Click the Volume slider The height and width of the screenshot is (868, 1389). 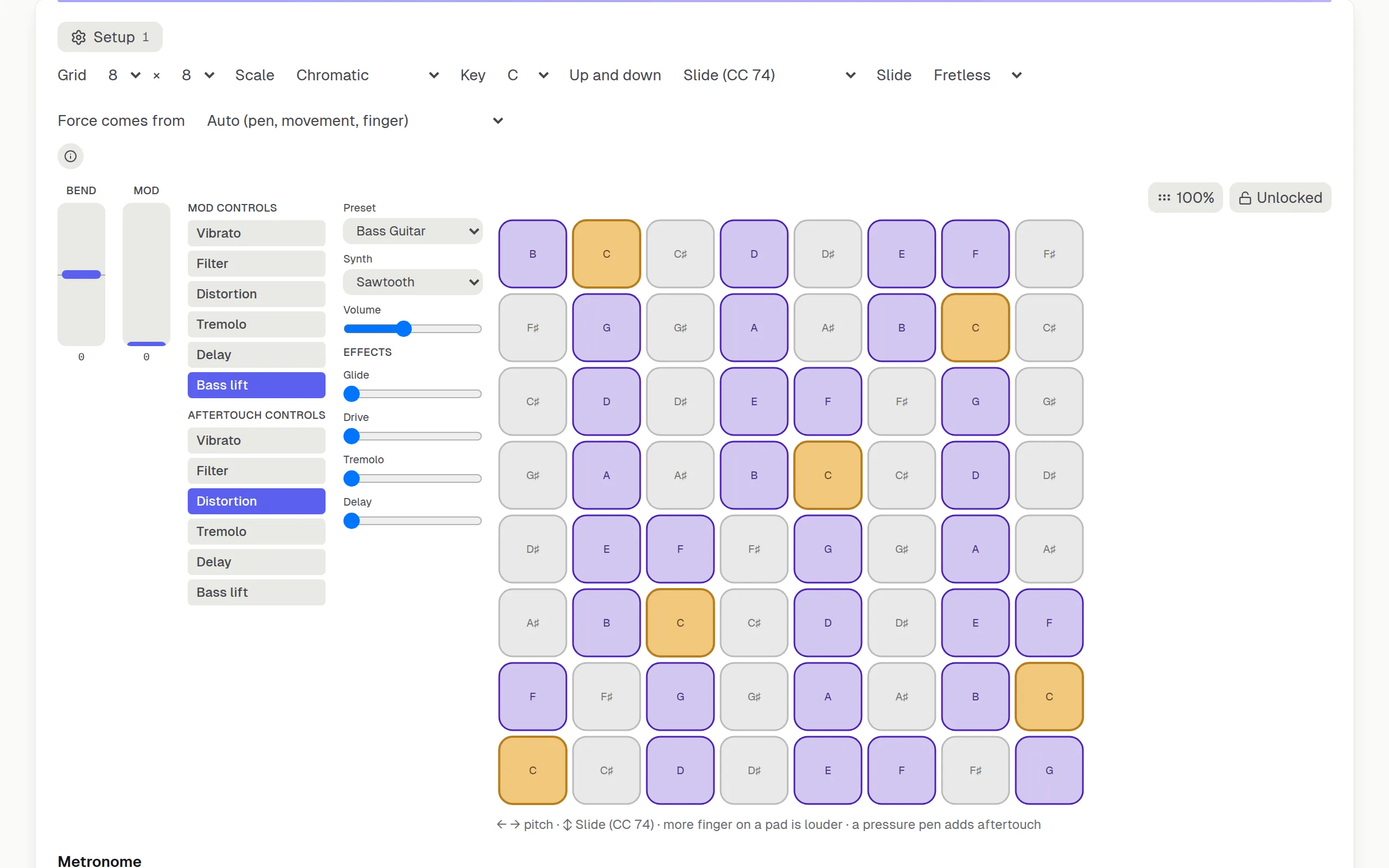pyautogui.click(x=413, y=329)
